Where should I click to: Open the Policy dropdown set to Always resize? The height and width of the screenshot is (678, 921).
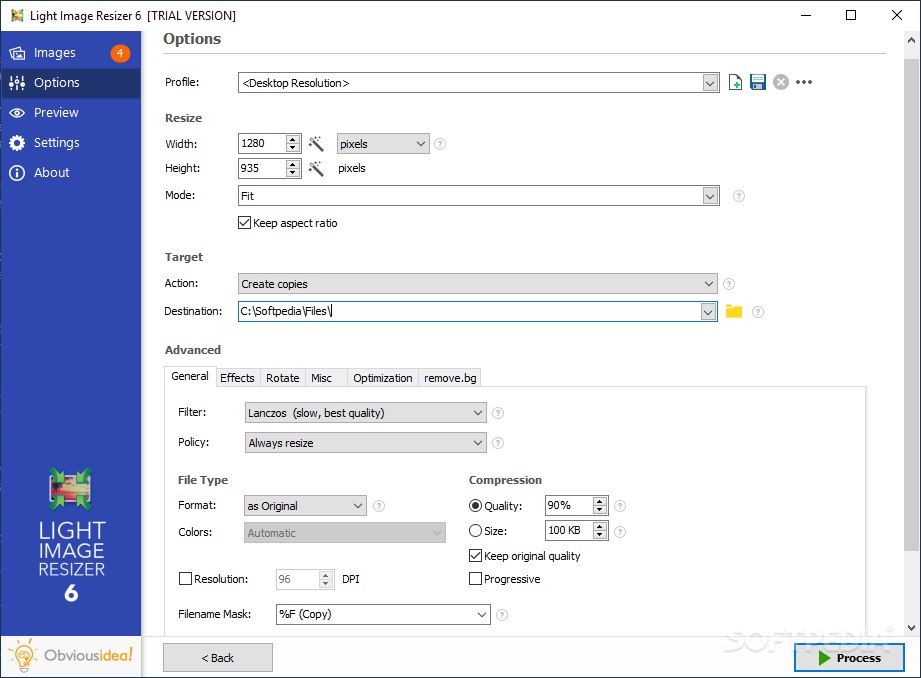click(365, 442)
